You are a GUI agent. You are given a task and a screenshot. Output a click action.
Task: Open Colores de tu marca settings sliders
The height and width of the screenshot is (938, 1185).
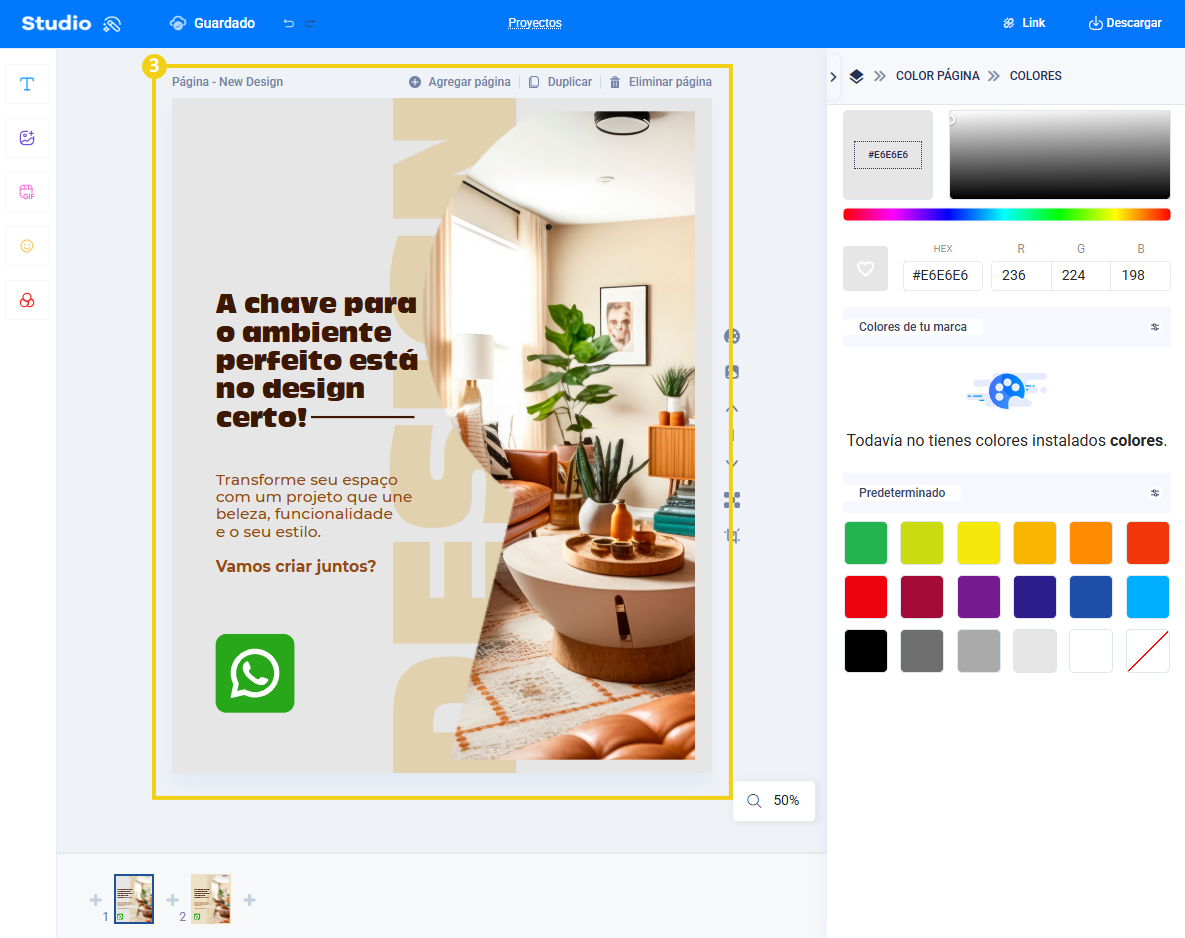click(1155, 327)
